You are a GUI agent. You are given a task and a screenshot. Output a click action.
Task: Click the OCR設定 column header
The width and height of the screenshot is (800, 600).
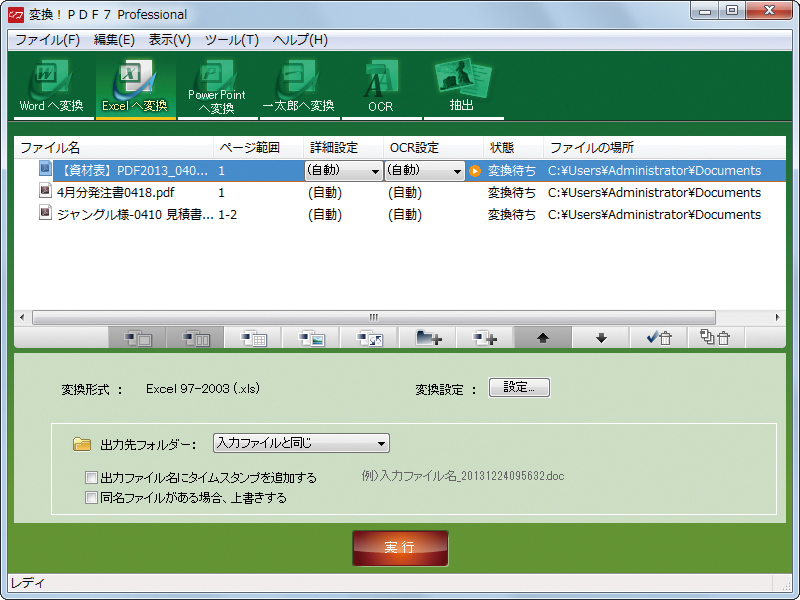pyautogui.click(x=433, y=148)
